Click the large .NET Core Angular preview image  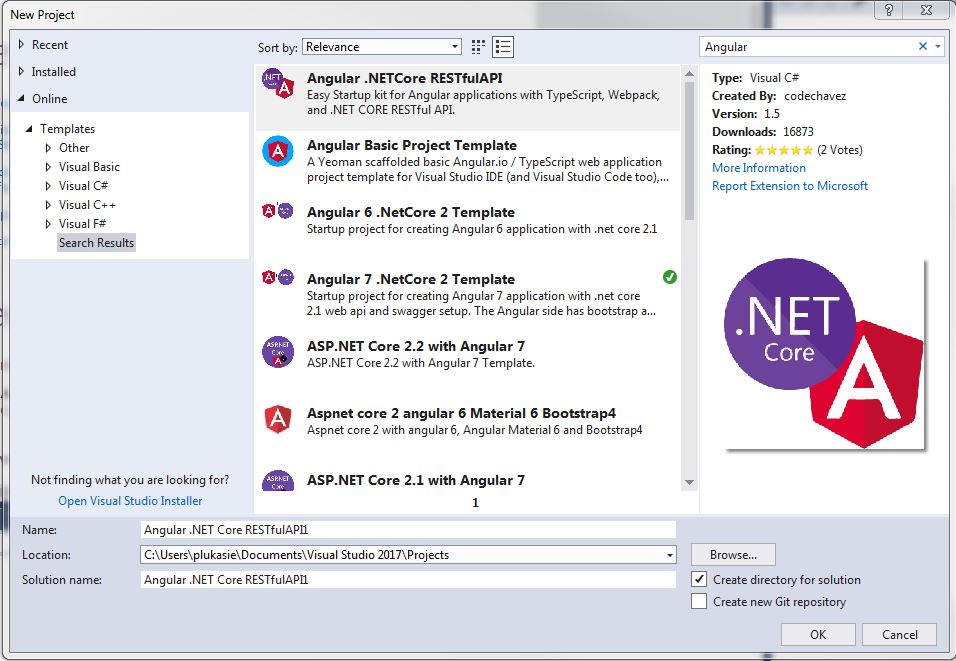point(824,353)
